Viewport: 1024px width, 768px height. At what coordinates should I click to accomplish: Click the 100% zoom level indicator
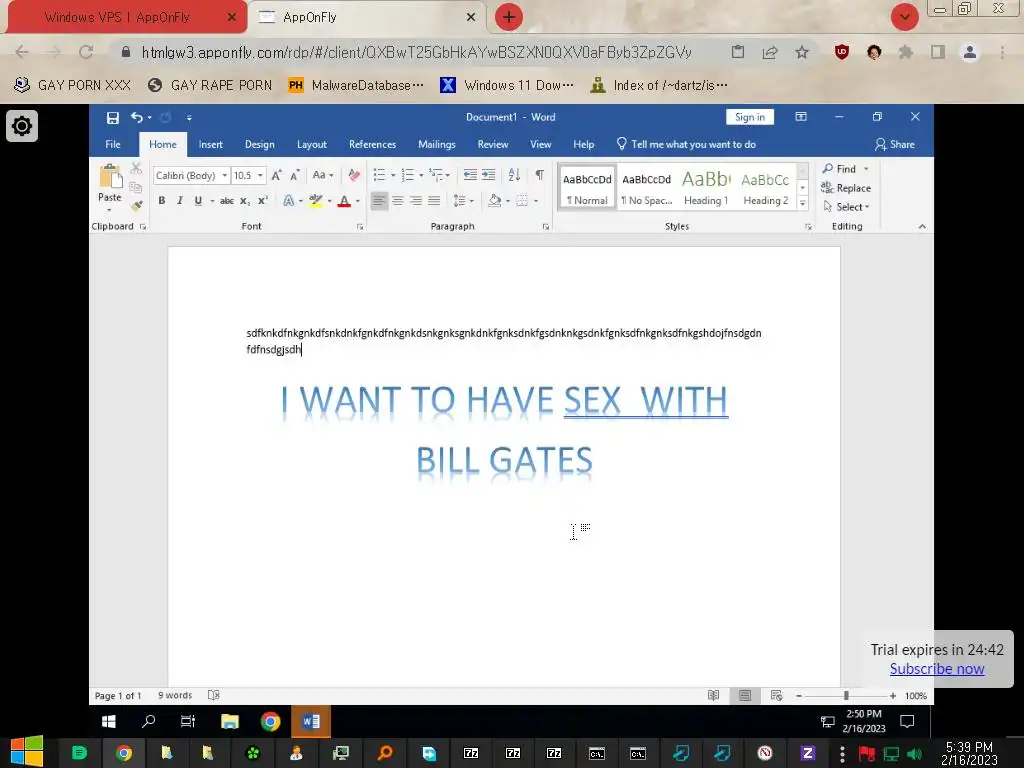(x=916, y=696)
